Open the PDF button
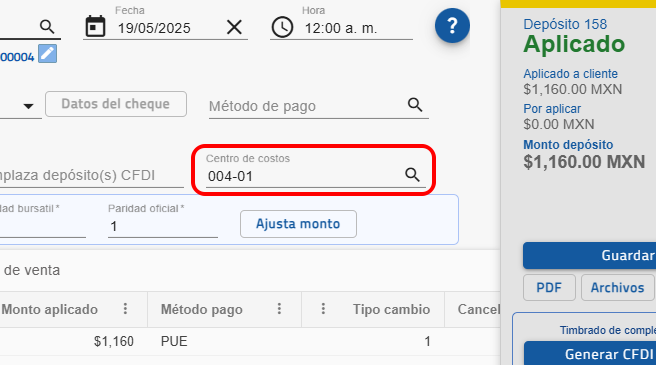This screenshot has width=656, height=365. [549, 288]
